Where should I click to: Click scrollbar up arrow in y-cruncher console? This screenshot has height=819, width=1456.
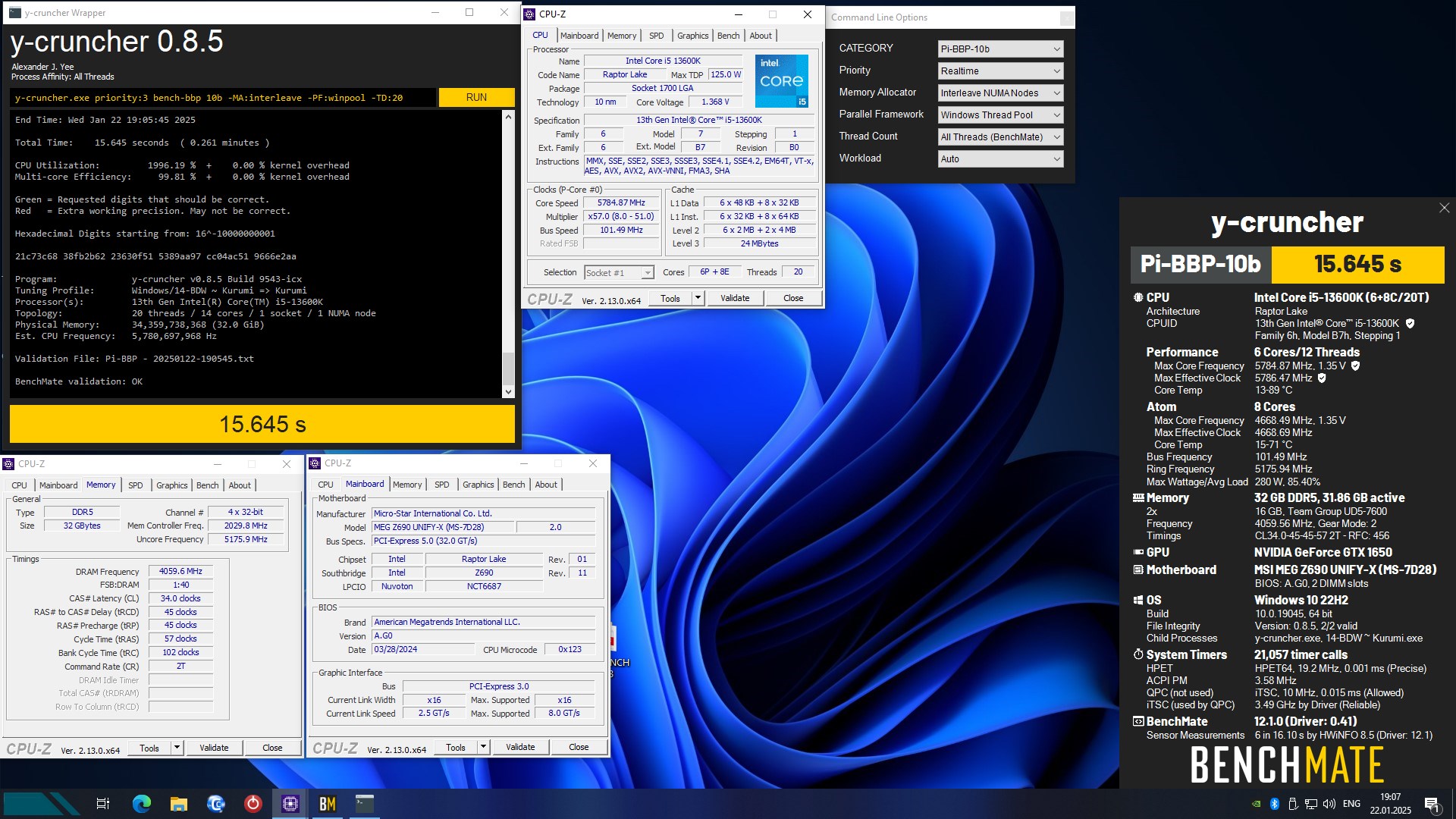(x=508, y=117)
